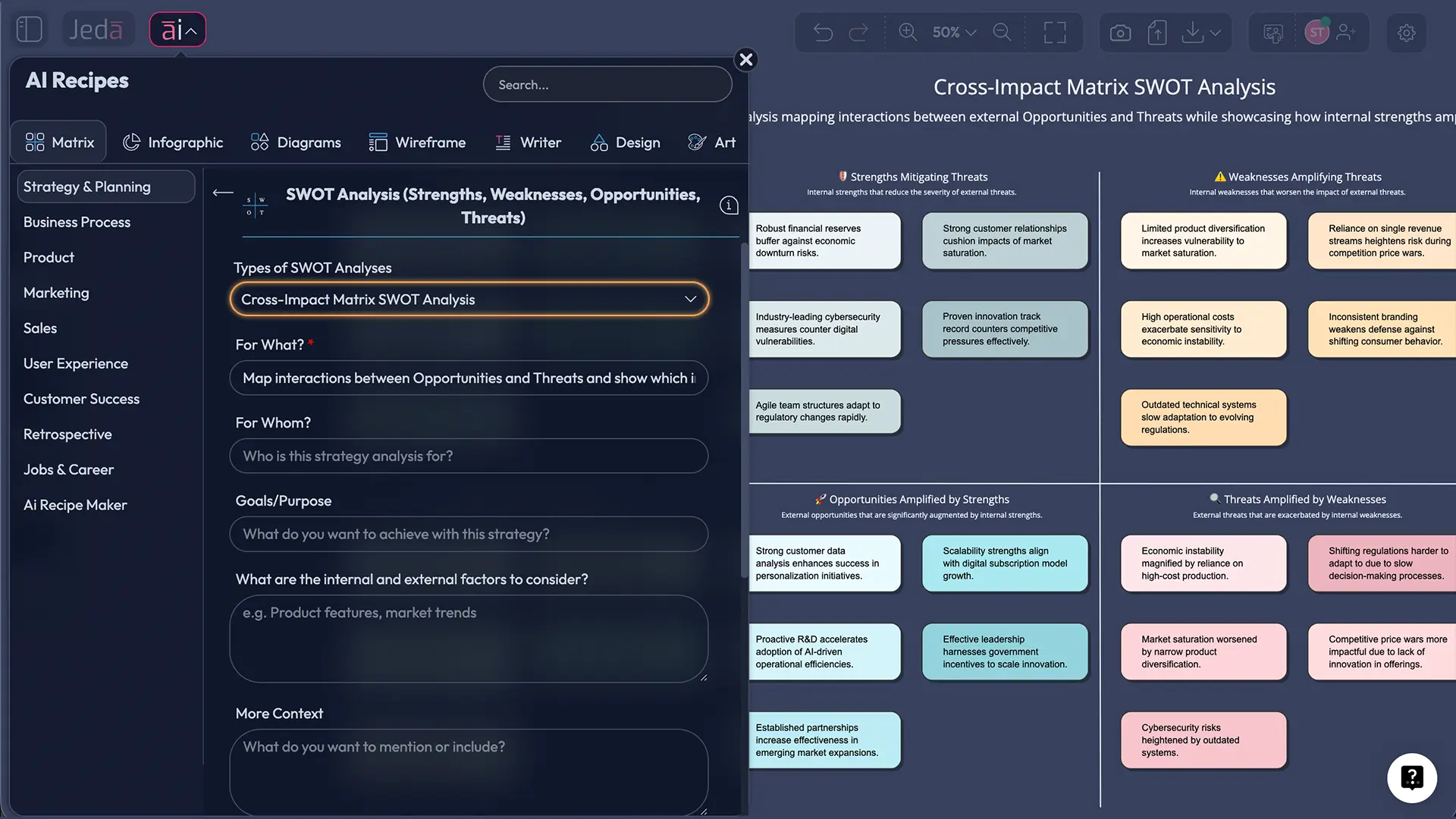
Task: Go back with the left arrow
Action: coord(223,193)
